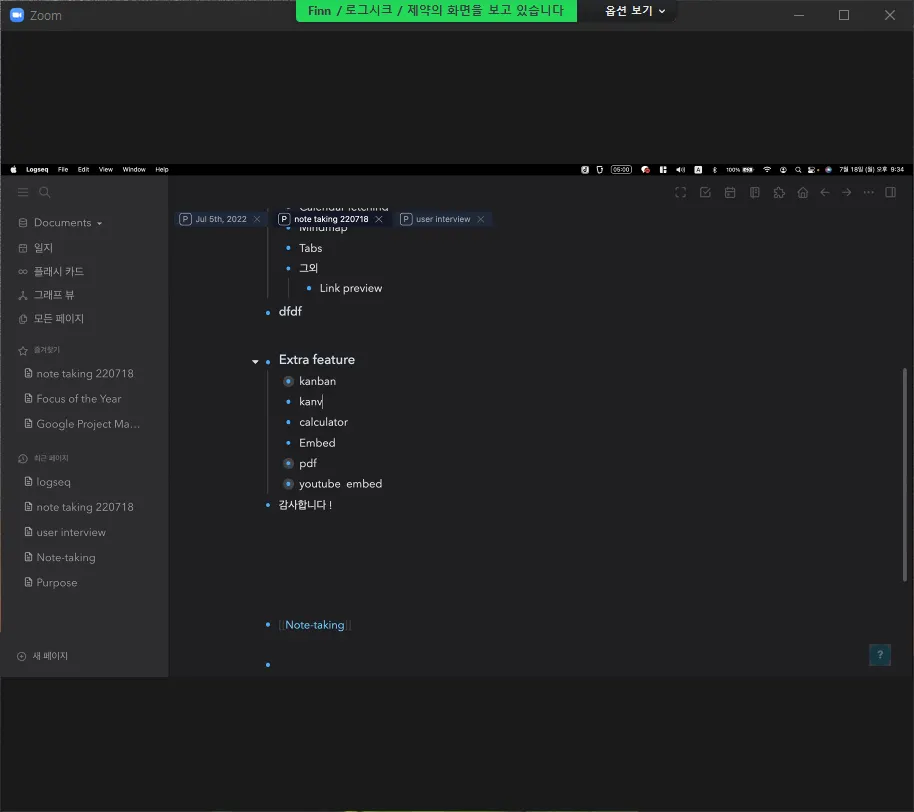The width and height of the screenshot is (914, 812).
Task: Open the three-dots more menu
Action: (x=869, y=192)
